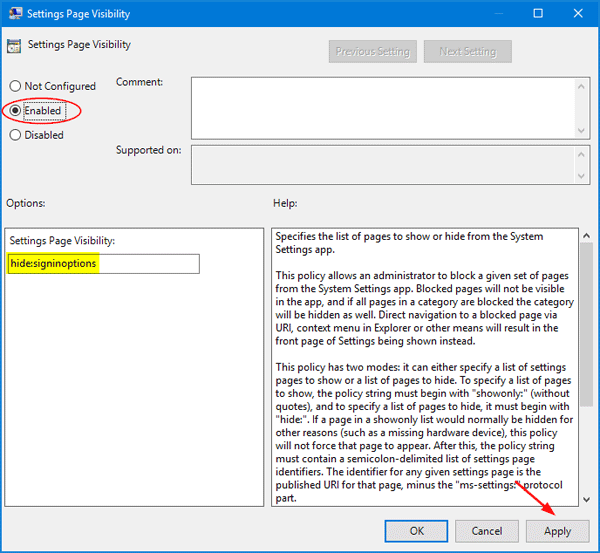Viewport: 600px width, 553px height.
Task: Click the Supported on text area
Action: point(384,165)
